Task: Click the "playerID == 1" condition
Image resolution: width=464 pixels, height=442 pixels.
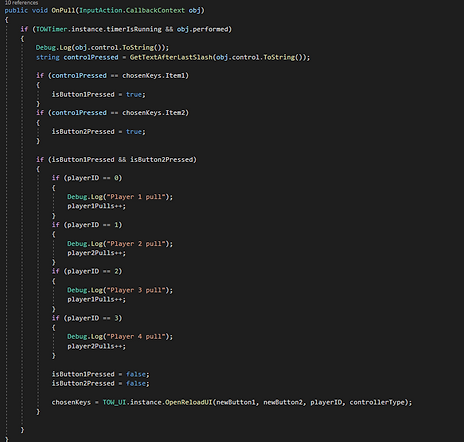Action: point(93,225)
